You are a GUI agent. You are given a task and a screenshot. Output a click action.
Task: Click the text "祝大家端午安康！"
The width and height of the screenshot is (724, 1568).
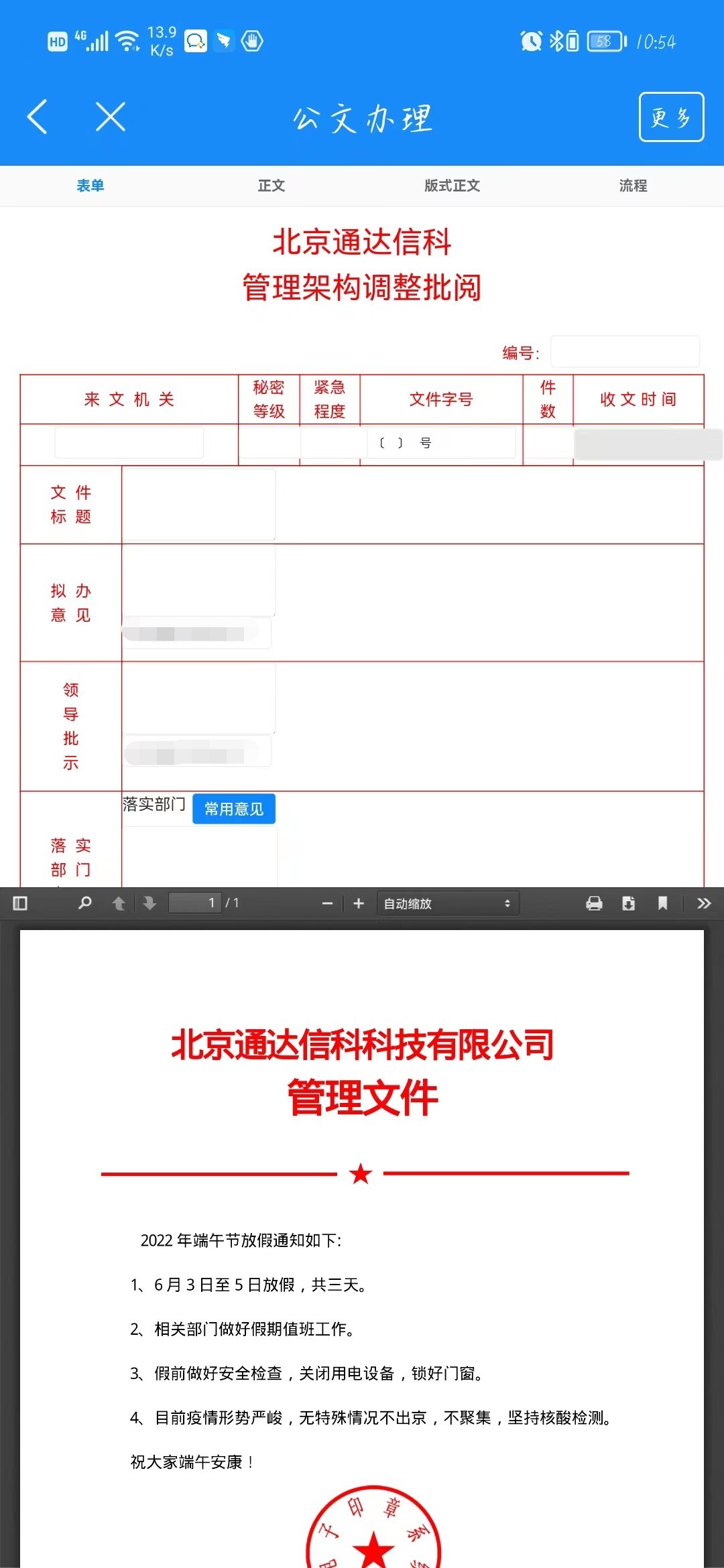coord(192,1461)
